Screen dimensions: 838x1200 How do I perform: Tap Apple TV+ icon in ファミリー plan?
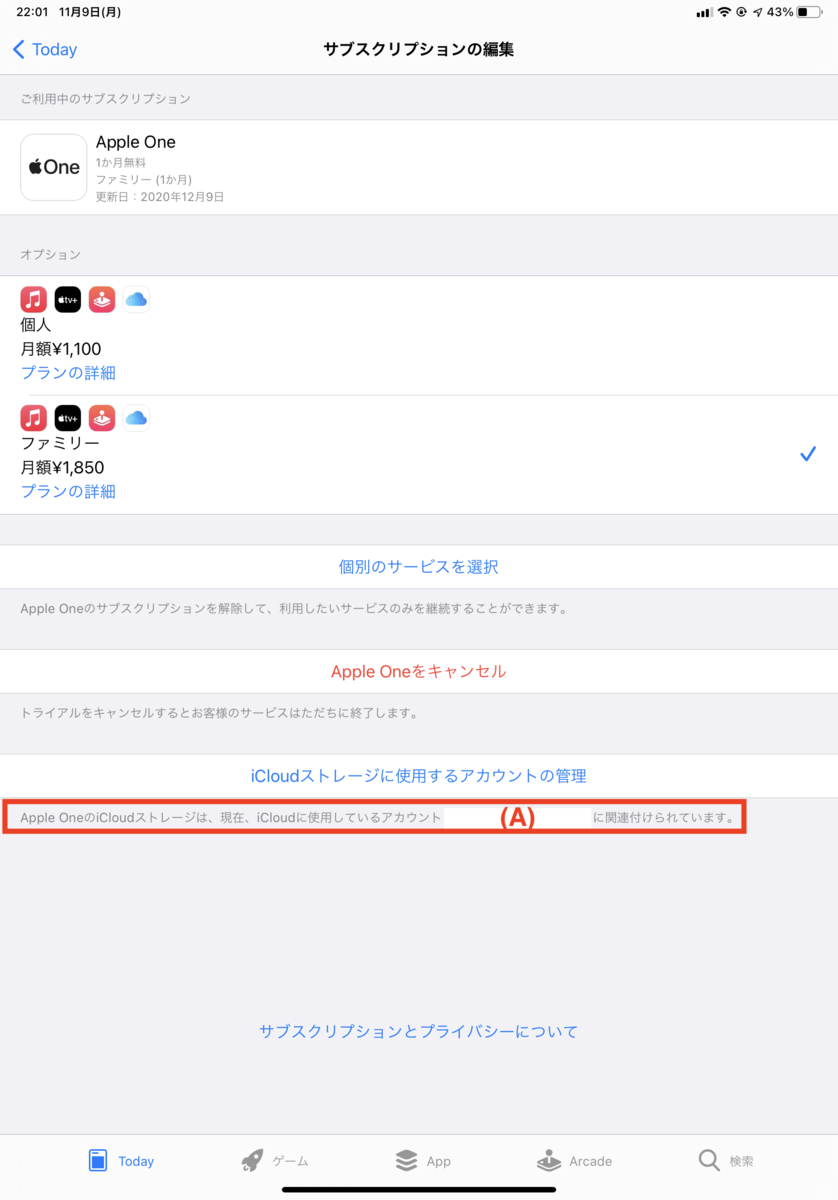click(x=68, y=417)
